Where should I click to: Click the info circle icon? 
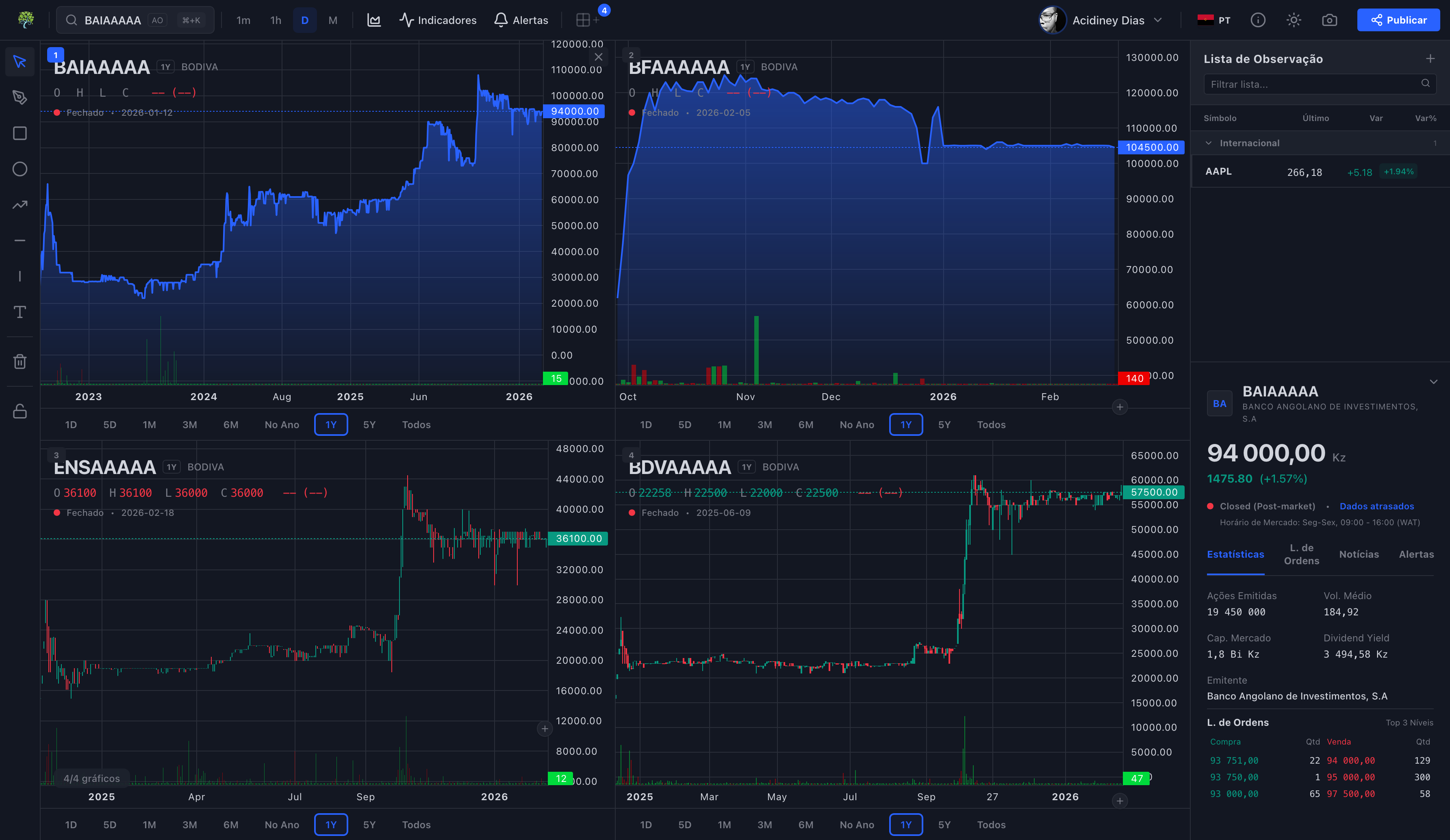[x=1258, y=20]
